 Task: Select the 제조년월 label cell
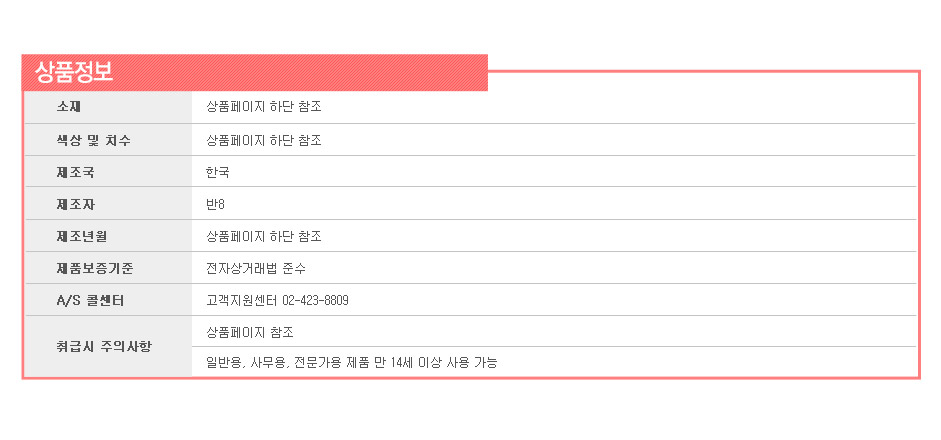click(x=108, y=236)
